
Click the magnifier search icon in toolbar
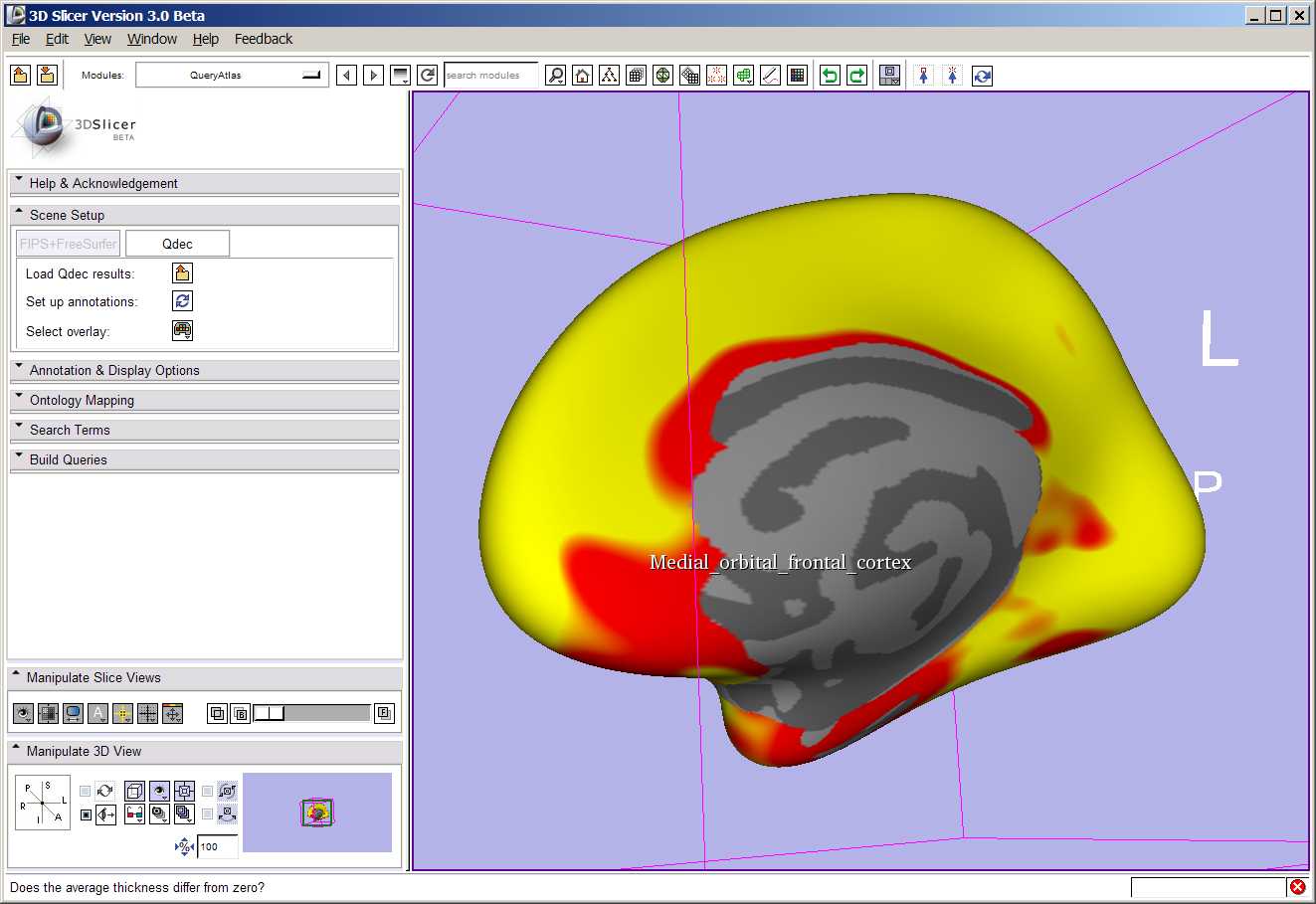[556, 76]
